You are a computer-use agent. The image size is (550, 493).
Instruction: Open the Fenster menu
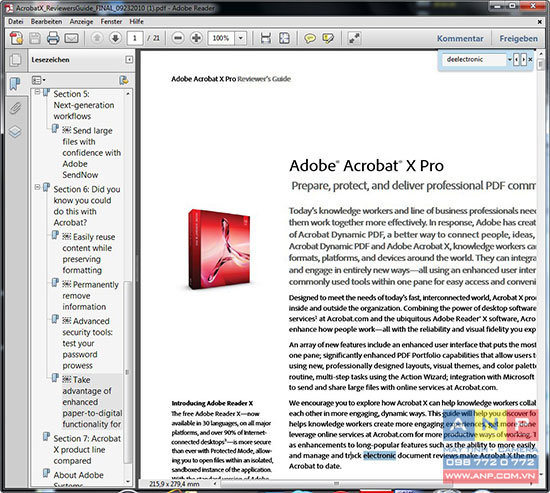pos(111,22)
